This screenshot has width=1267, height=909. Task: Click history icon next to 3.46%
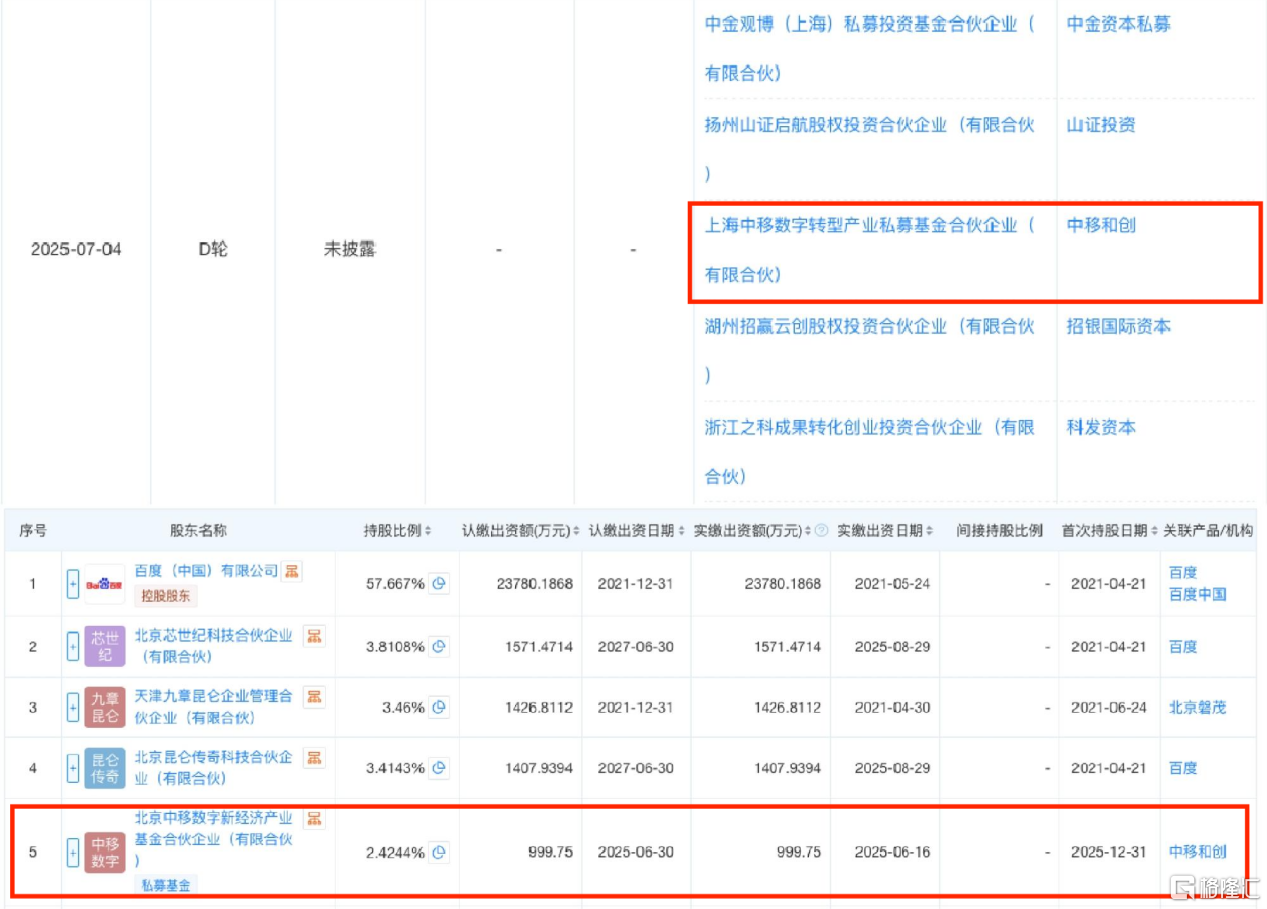click(438, 707)
